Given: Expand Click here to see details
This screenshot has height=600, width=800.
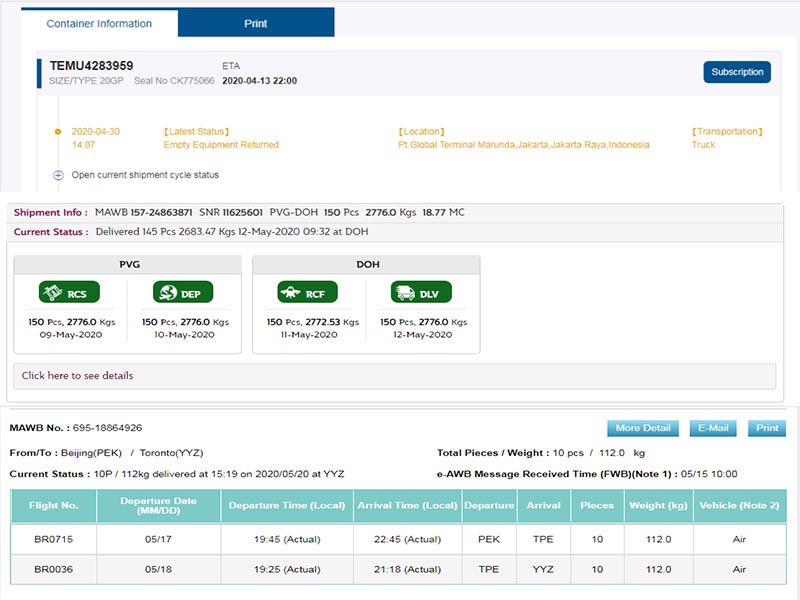Looking at the screenshot, I should (77, 376).
